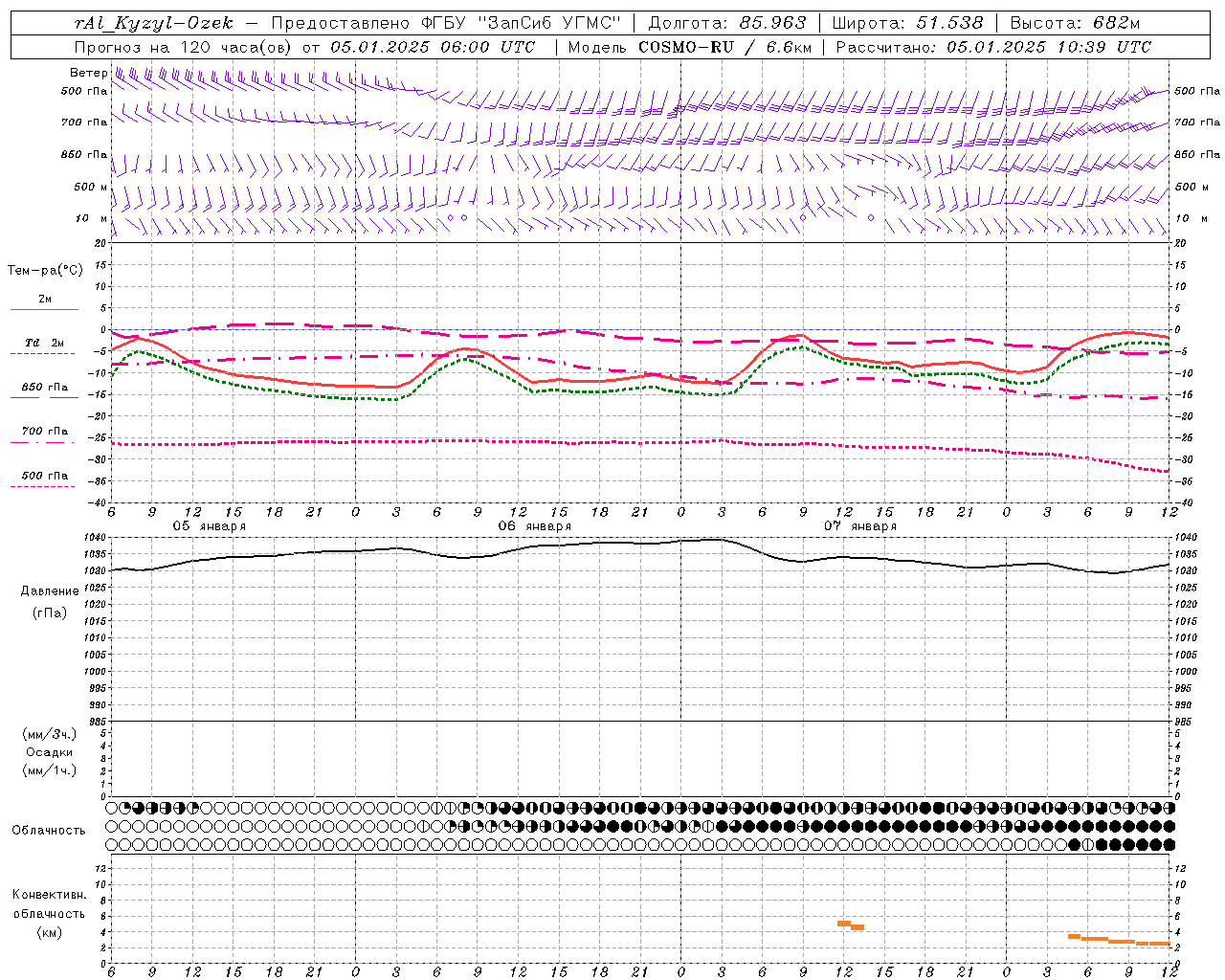Click the Рассчитано: 05.01.2025 10:39 UTC text
Screen dimensions: 1225x980
[x=993, y=47]
